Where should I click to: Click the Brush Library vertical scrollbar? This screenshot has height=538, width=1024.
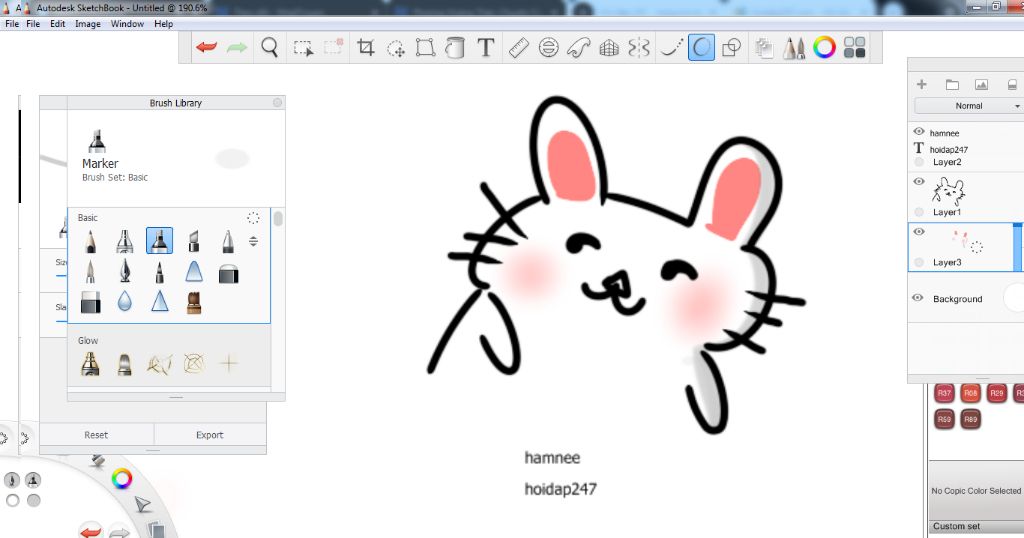(278, 219)
